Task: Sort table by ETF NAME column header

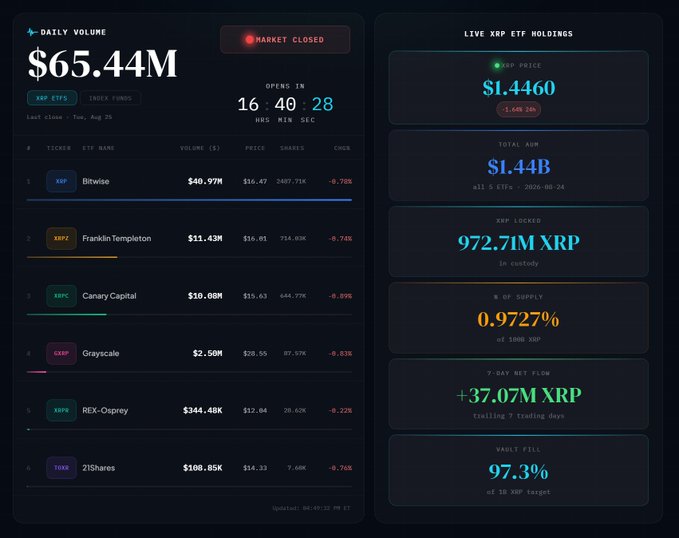Action: coord(98,148)
